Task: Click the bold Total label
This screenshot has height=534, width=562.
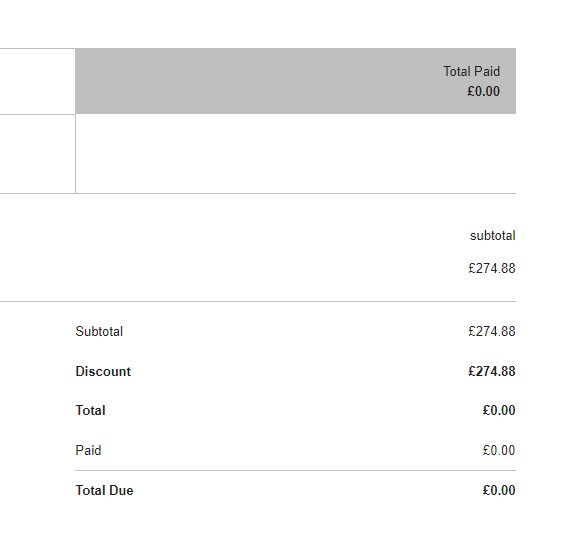Action: tap(90, 410)
